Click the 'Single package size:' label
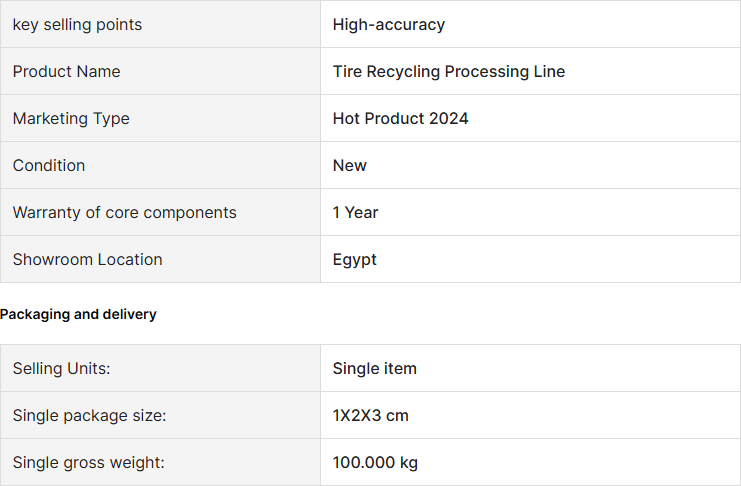741x486 pixels. pyautogui.click(x=89, y=416)
